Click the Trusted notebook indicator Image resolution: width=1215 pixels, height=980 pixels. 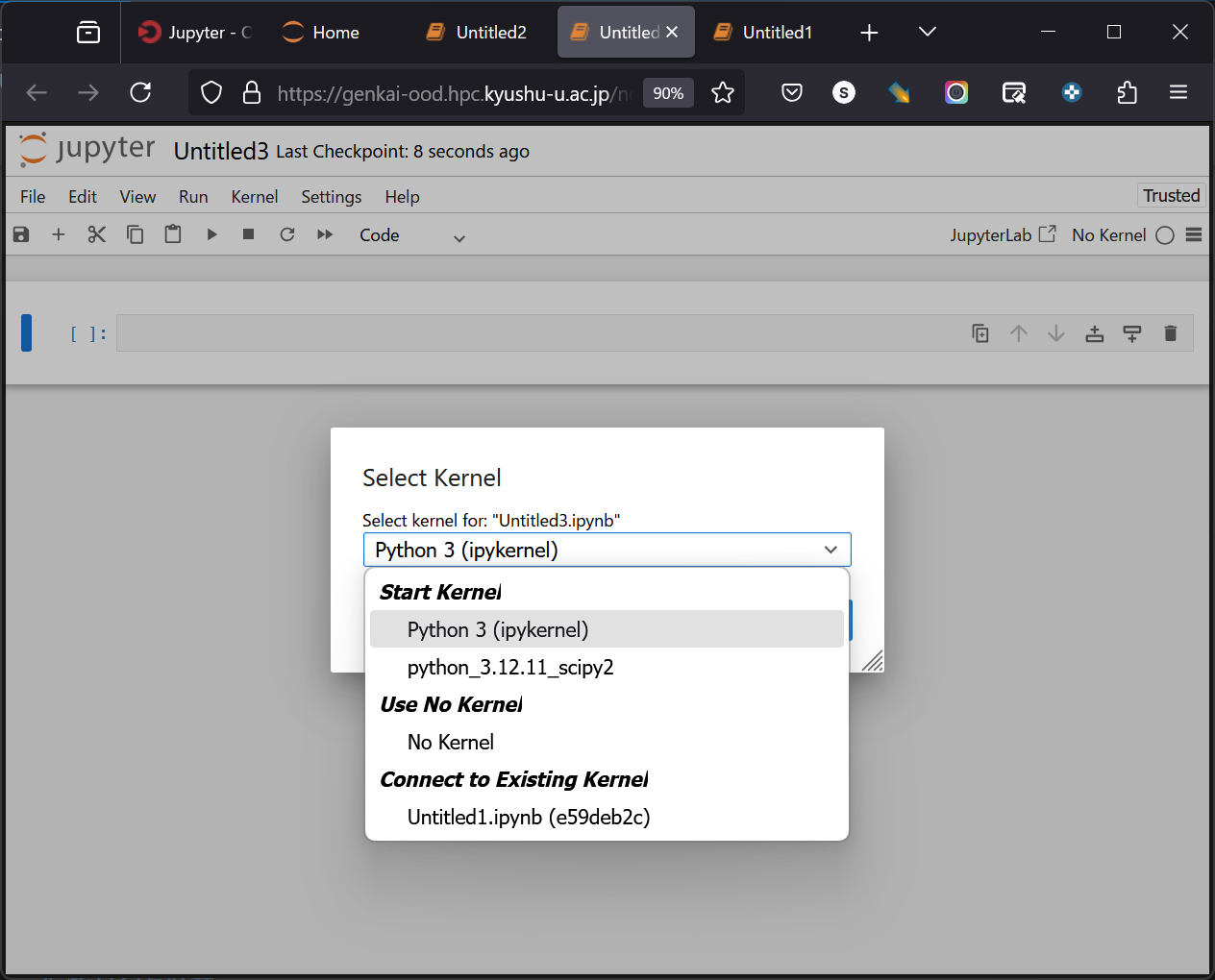(1171, 195)
